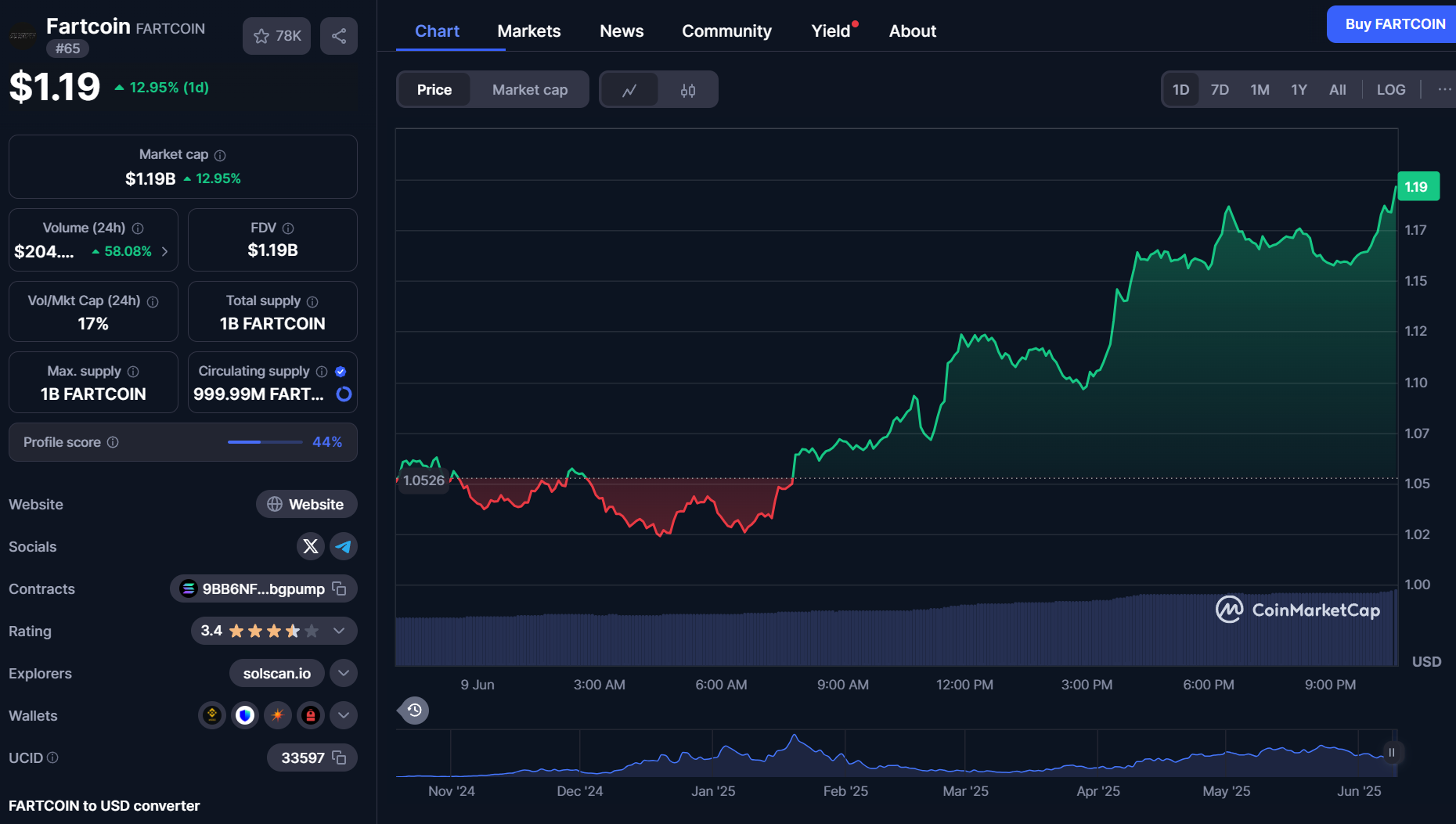The image size is (1456, 824).
Task: Open Total supply info icon
Action: click(312, 301)
